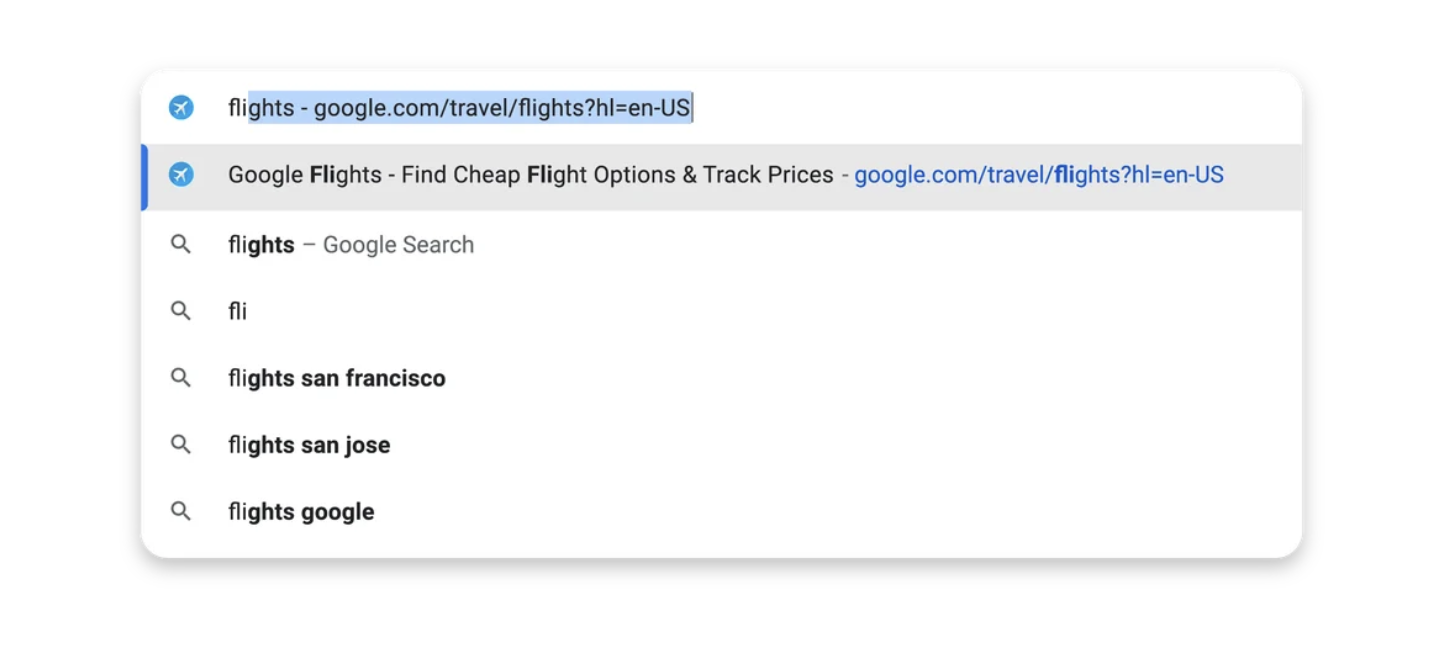
Task: Click the magnifier icon next to "fli"
Action: [x=181, y=311]
